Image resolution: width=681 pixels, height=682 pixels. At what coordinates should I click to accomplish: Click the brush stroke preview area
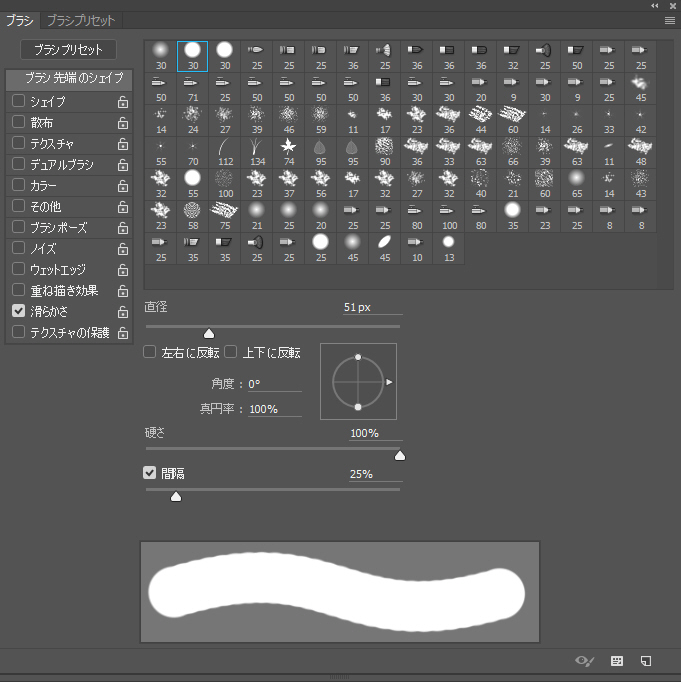pos(340,592)
